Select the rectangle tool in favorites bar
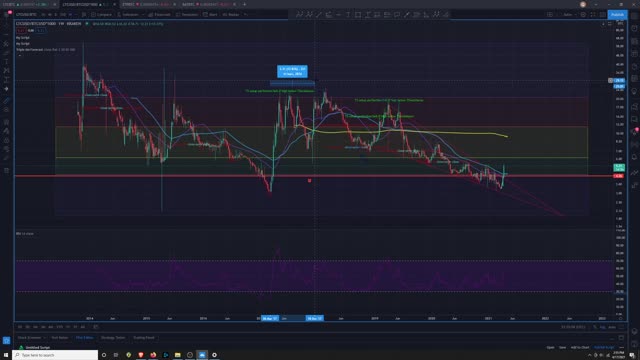The image size is (640, 360). 358,14
